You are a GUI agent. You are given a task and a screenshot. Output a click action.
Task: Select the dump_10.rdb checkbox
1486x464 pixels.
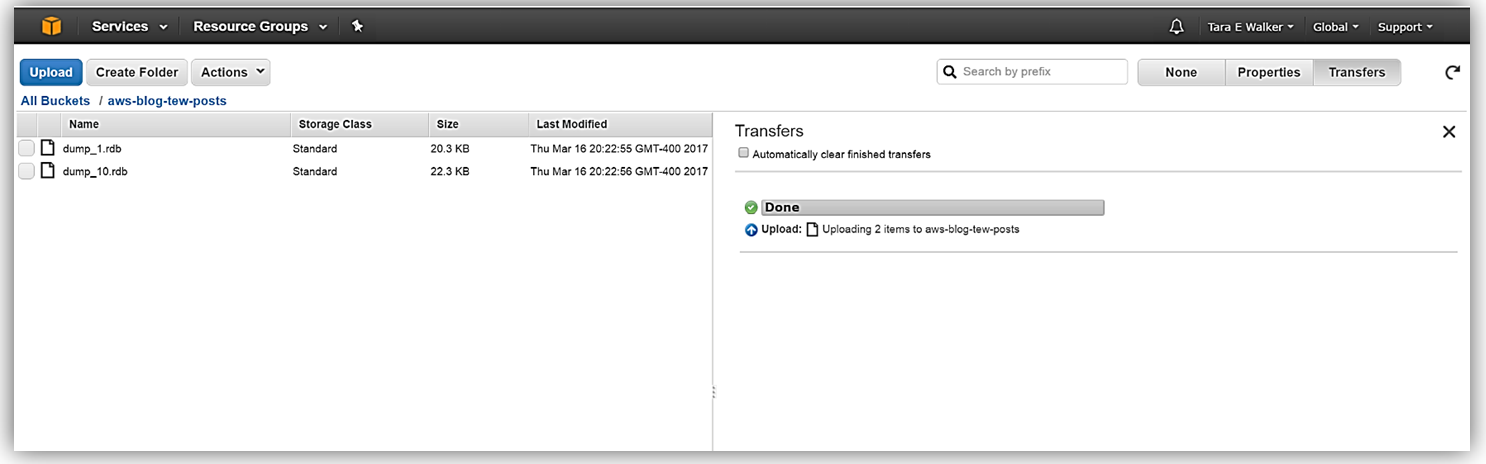pos(26,172)
